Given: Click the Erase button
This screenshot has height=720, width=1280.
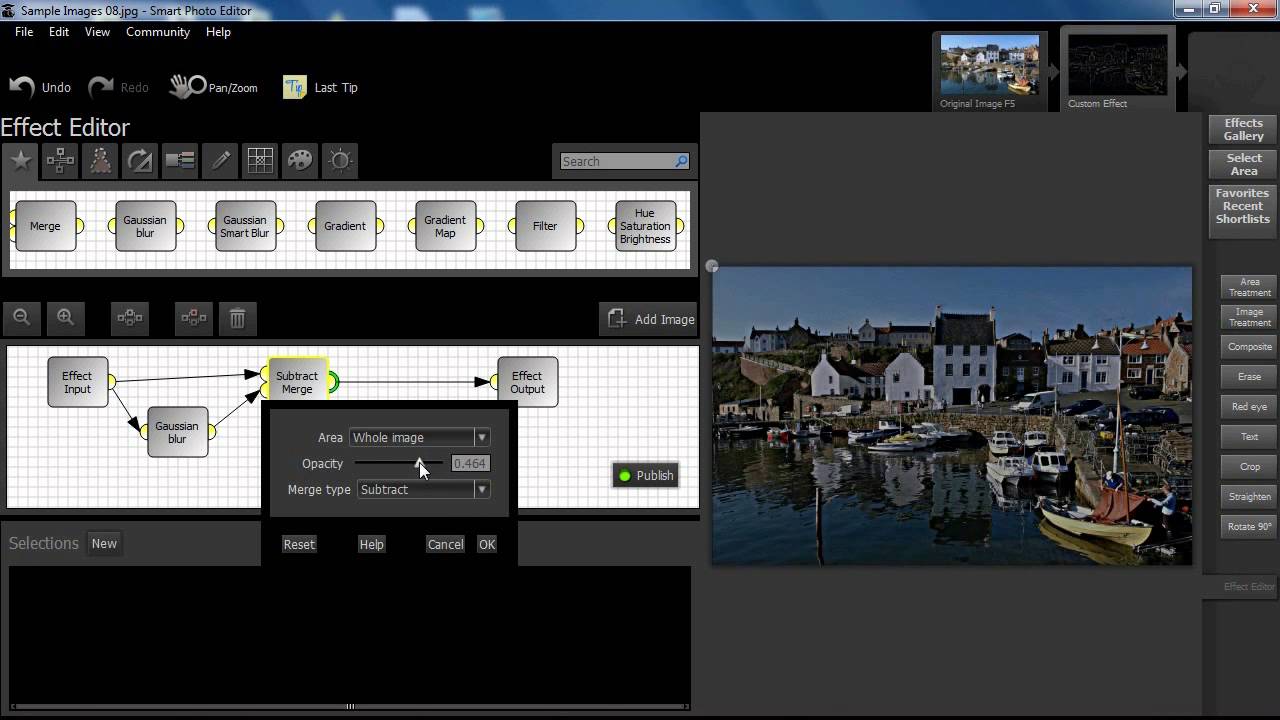Looking at the screenshot, I should [1249, 377].
